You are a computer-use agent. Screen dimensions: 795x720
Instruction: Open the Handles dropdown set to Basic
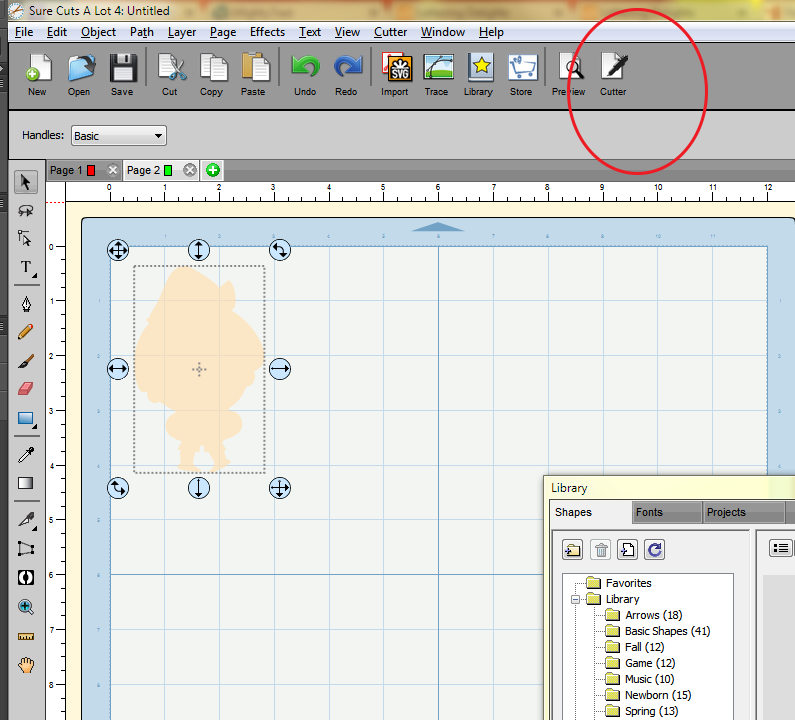coord(118,136)
